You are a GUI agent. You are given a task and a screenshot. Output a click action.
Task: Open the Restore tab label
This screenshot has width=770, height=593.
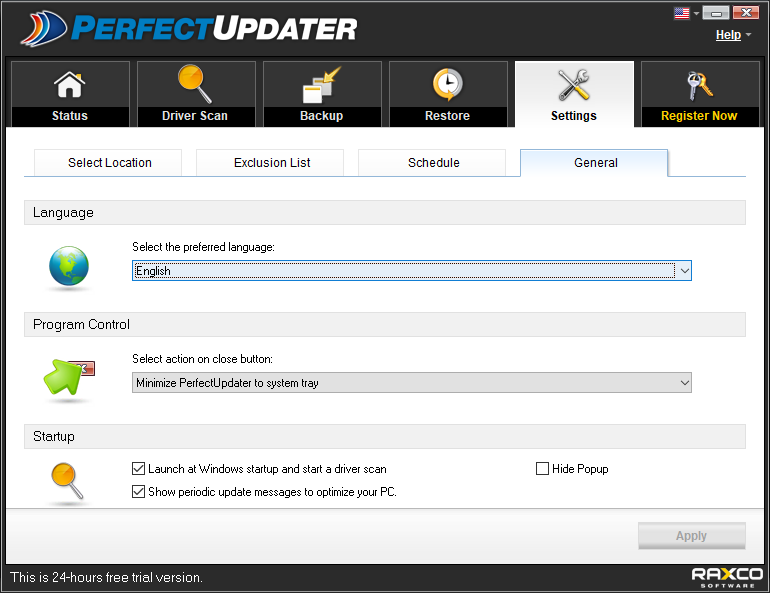point(447,116)
